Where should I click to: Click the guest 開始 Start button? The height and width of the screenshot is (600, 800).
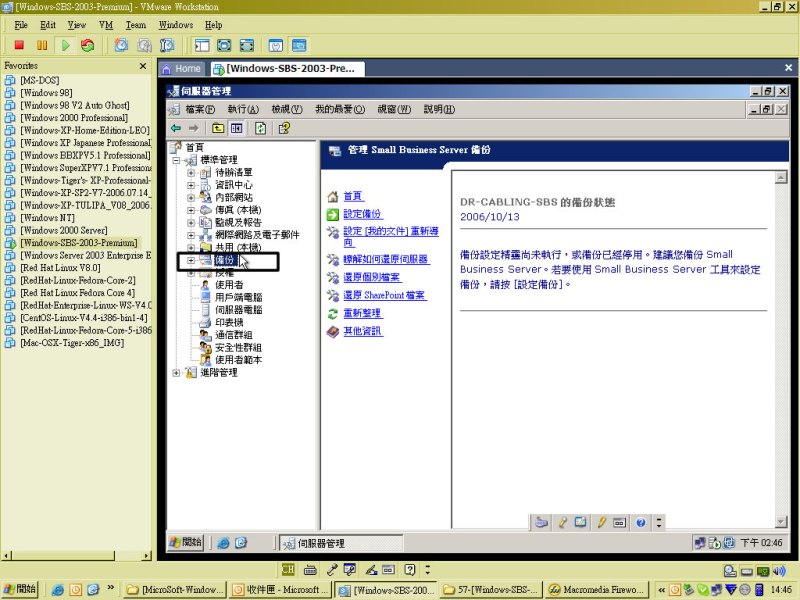click(186, 542)
